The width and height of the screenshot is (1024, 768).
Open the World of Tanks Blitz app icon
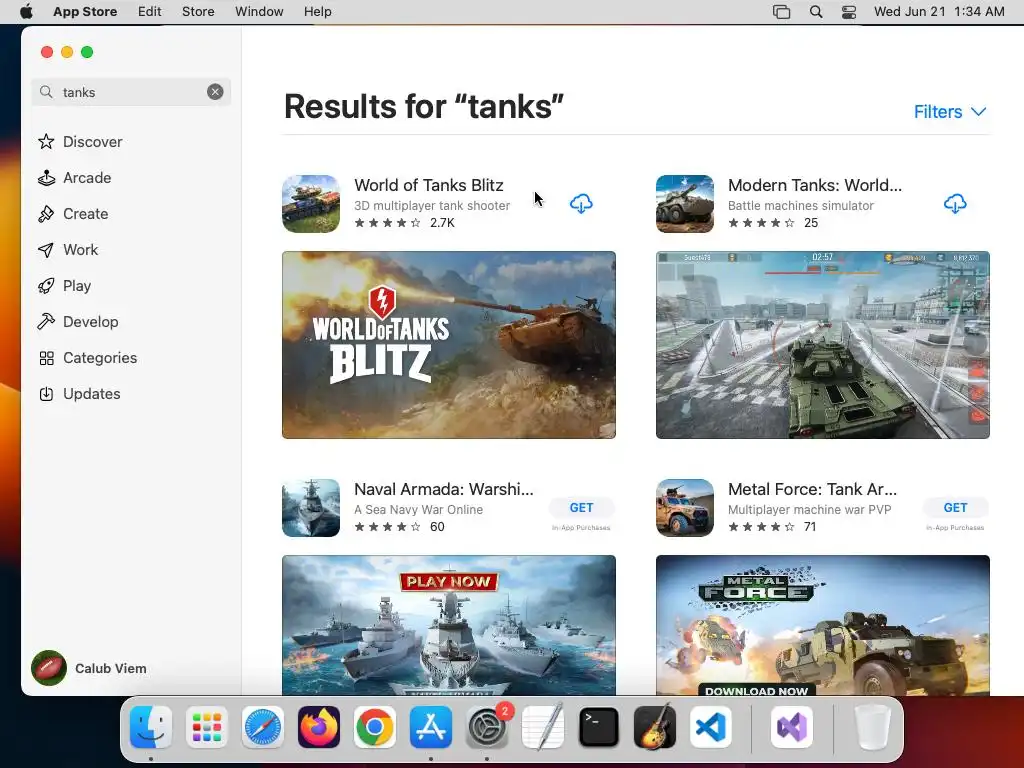tap(311, 204)
